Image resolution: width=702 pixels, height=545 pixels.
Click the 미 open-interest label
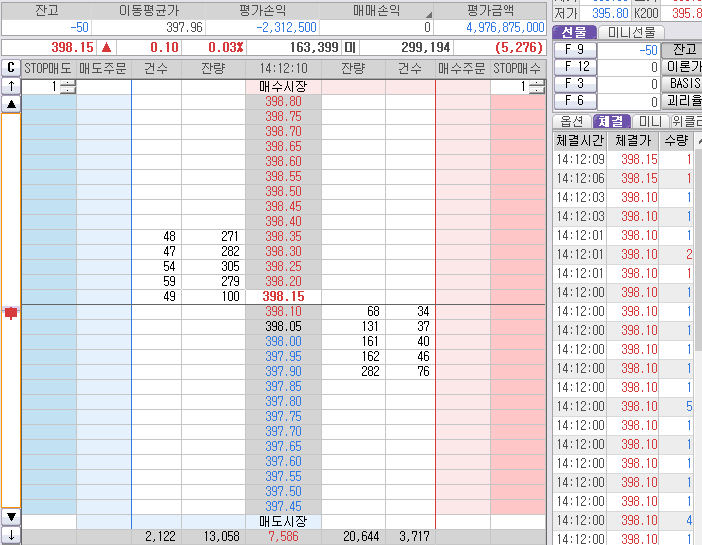click(x=350, y=47)
